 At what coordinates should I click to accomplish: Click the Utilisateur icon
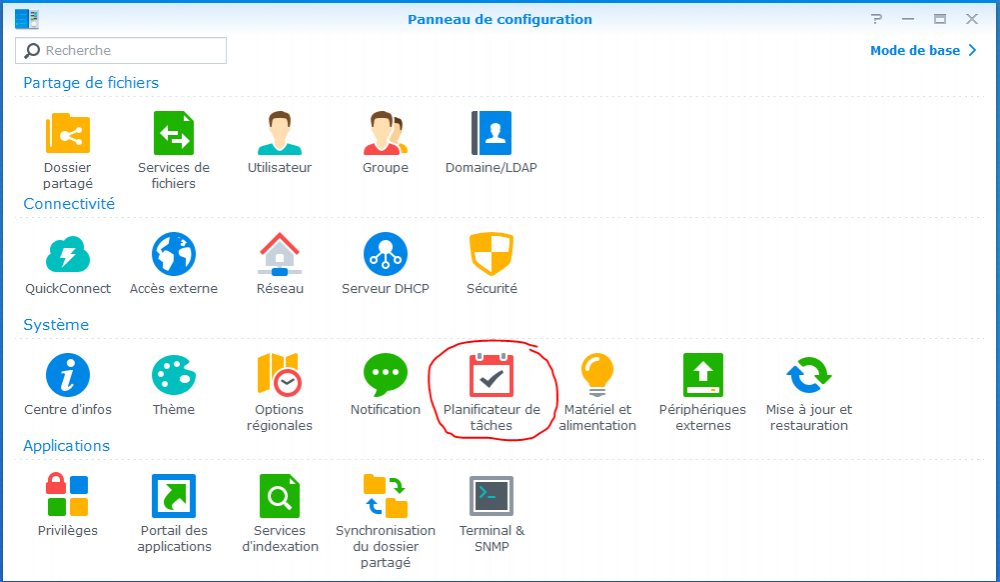point(279,134)
